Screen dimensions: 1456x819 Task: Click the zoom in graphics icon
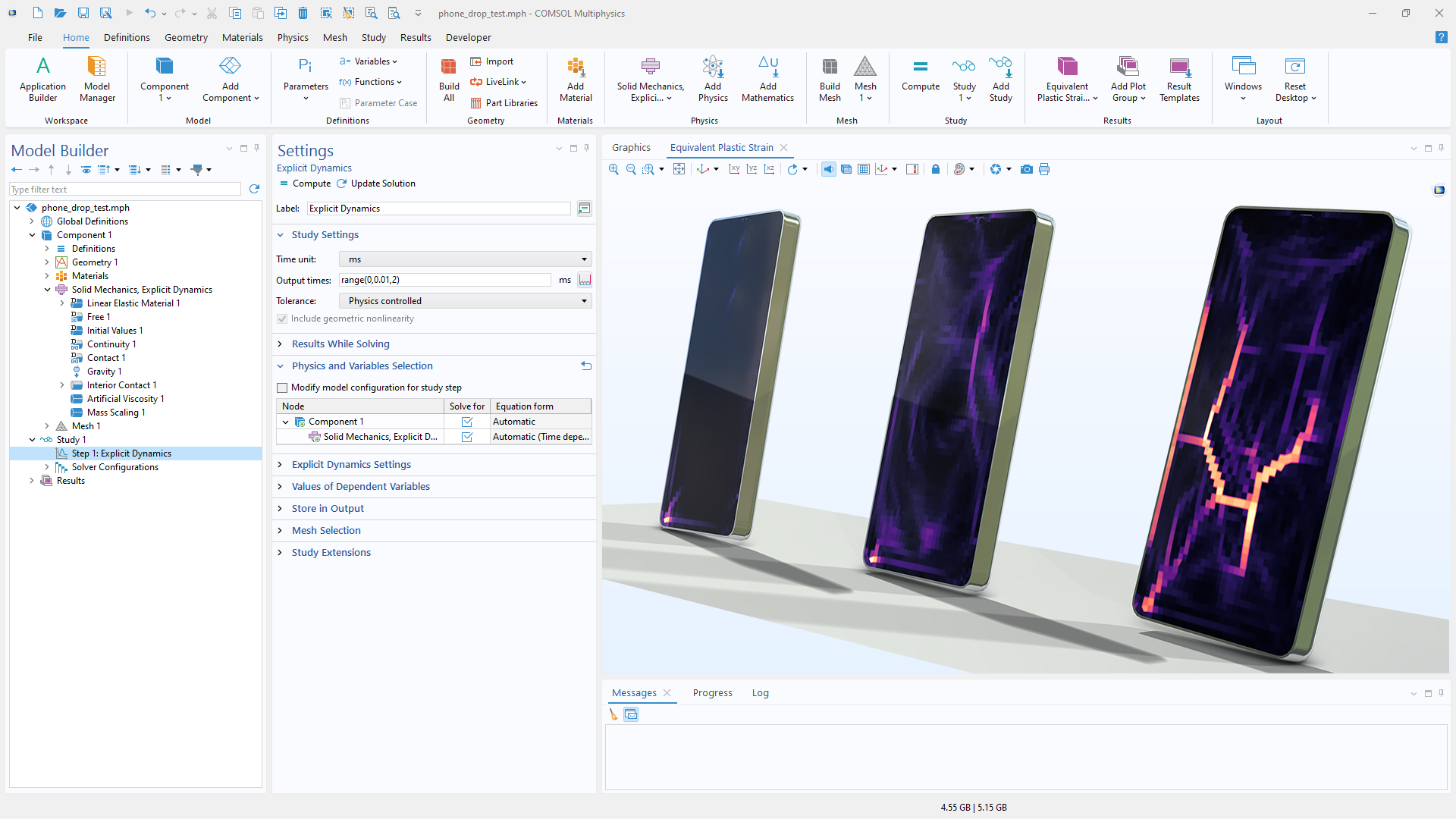point(613,169)
